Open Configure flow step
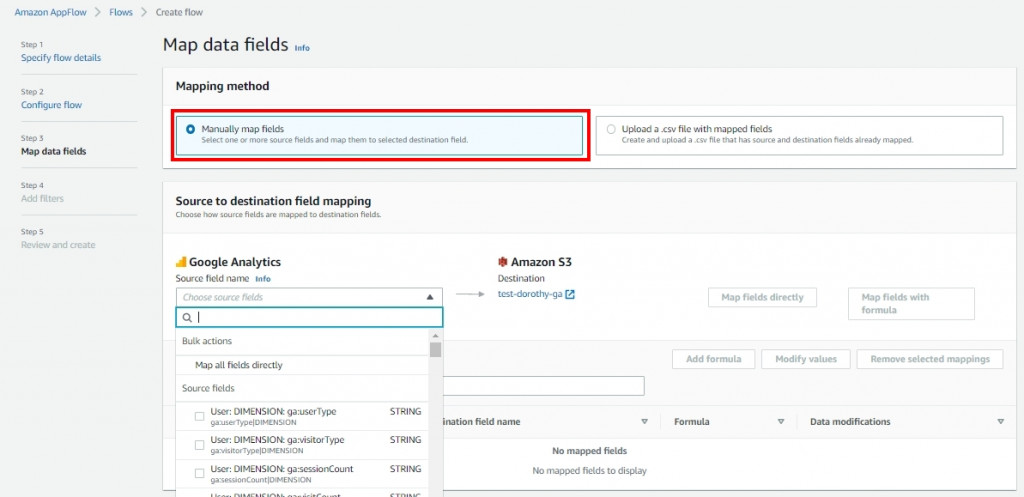Image resolution: width=1024 pixels, height=497 pixels. (52, 104)
